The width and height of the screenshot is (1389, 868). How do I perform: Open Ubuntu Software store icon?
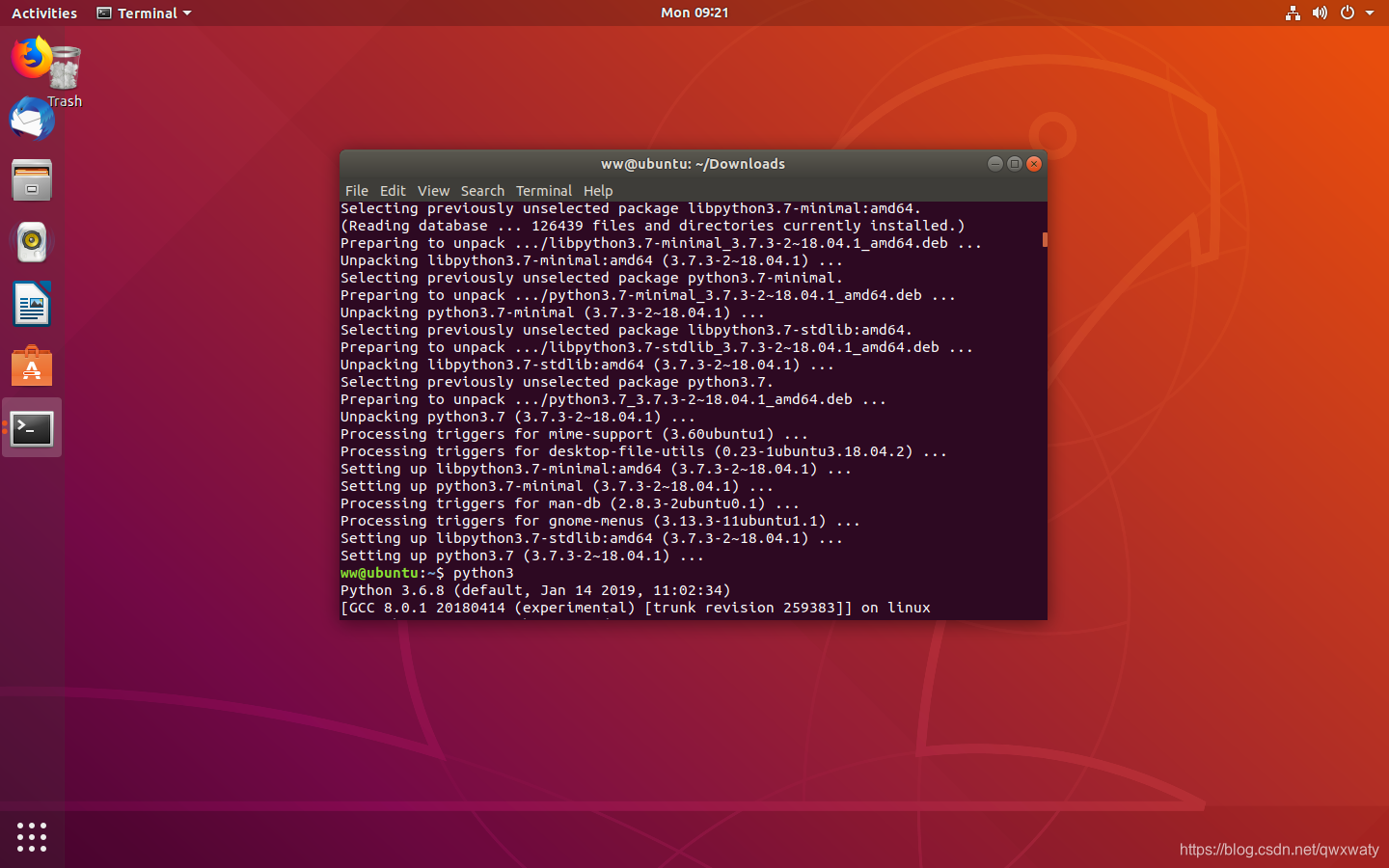point(32,366)
